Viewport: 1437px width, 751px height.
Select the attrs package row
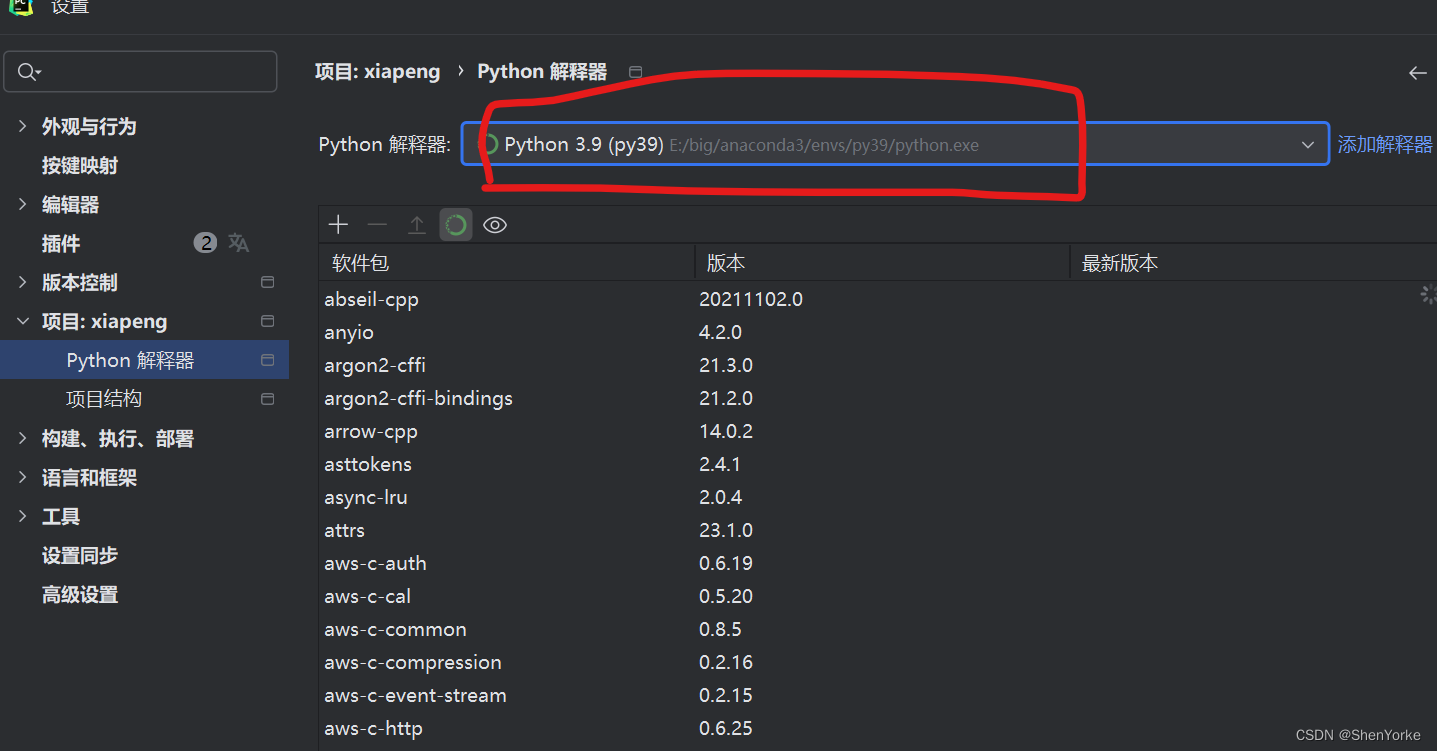click(878, 530)
